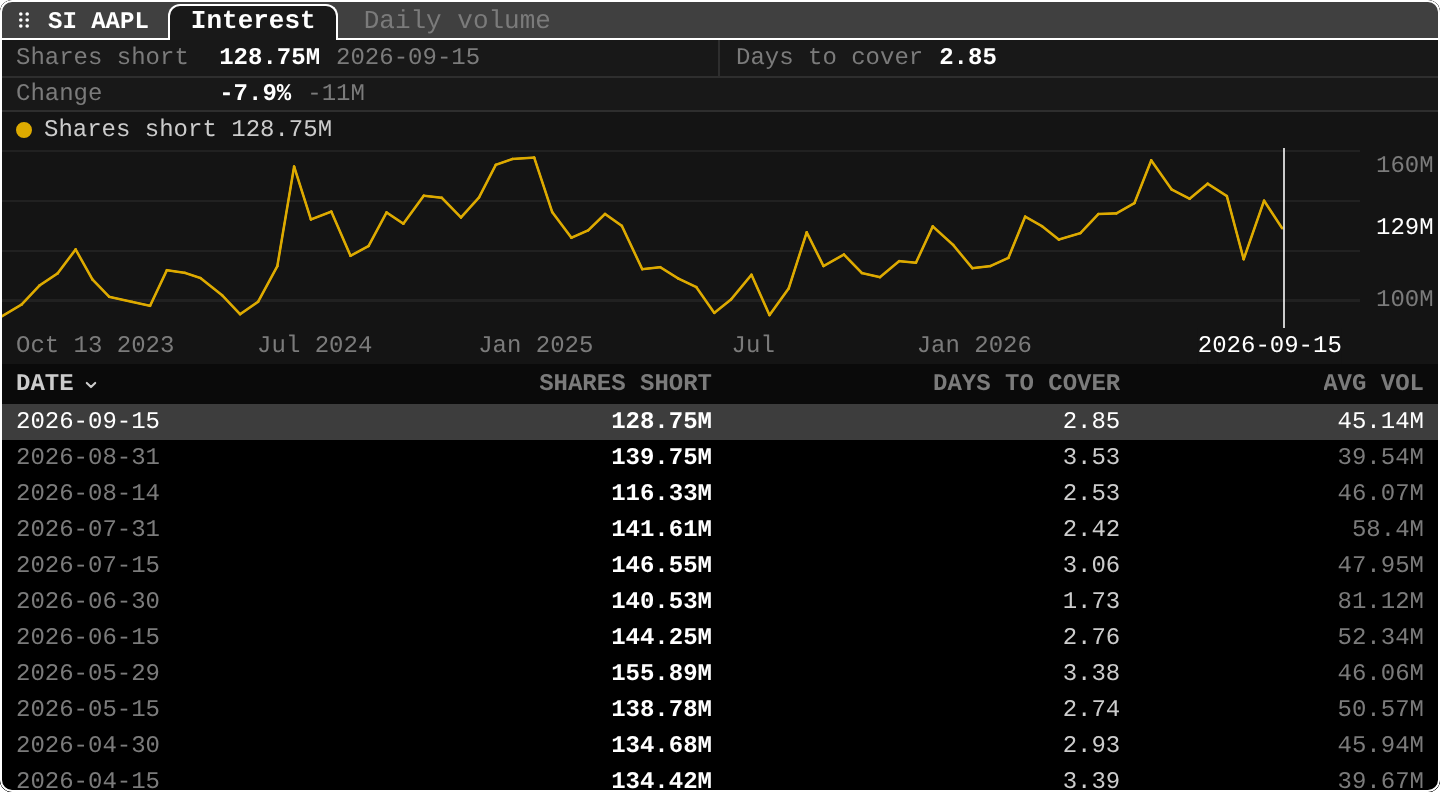Switch to the Daily volume tab

tap(457, 20)
